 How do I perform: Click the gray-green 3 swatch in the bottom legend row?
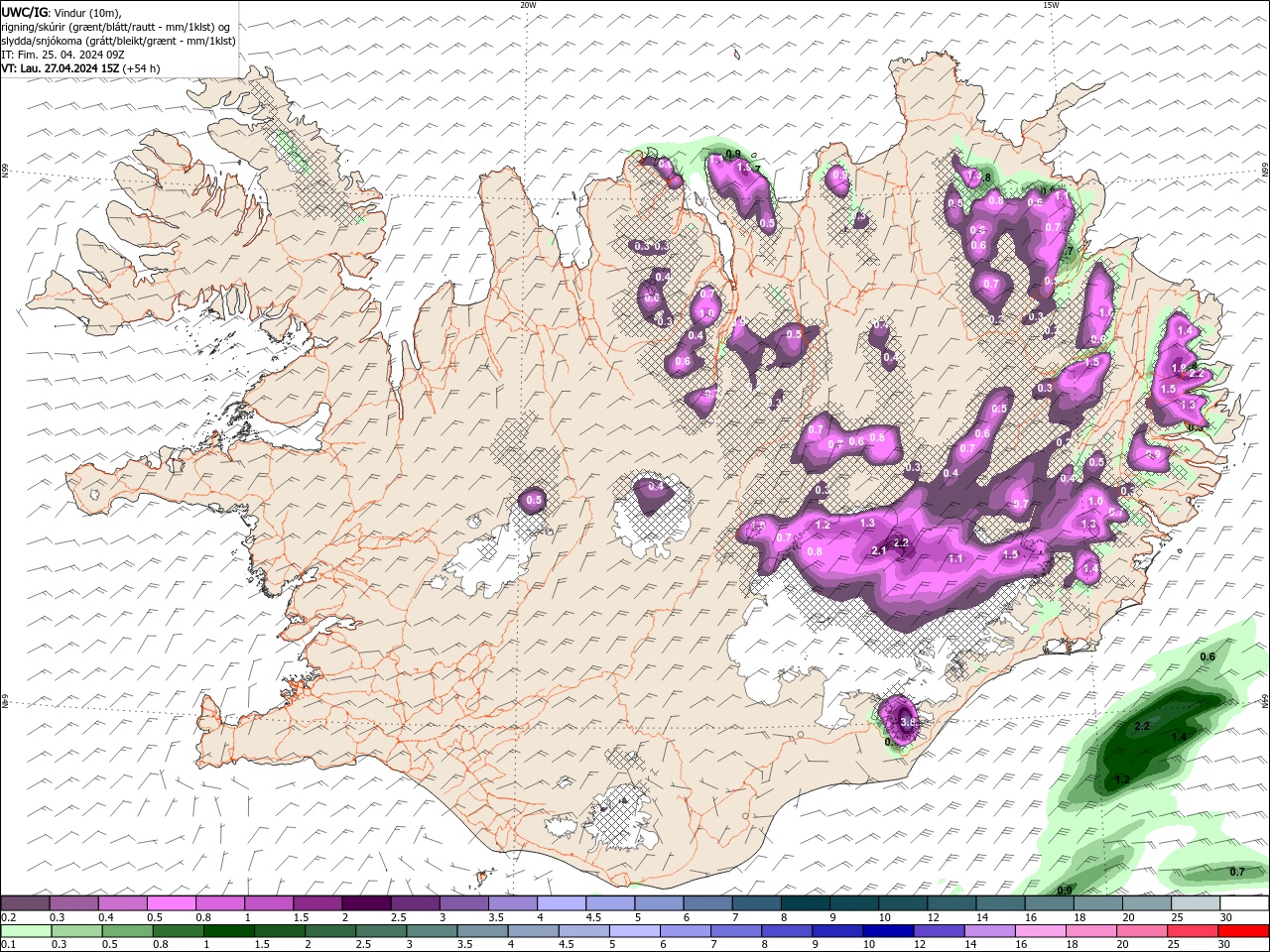tap(432, 931)
